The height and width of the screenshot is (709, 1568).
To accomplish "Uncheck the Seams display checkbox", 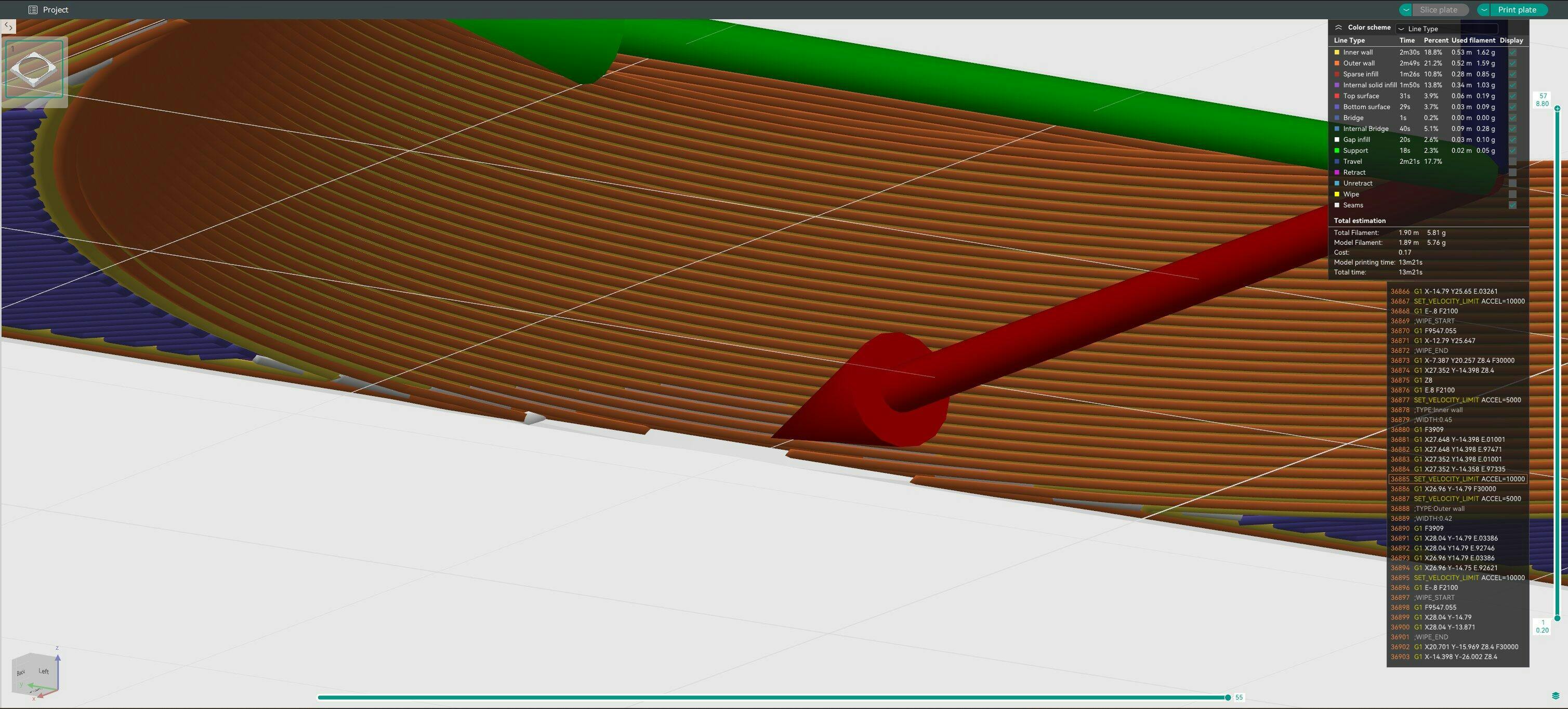I will coord(1512,205).
